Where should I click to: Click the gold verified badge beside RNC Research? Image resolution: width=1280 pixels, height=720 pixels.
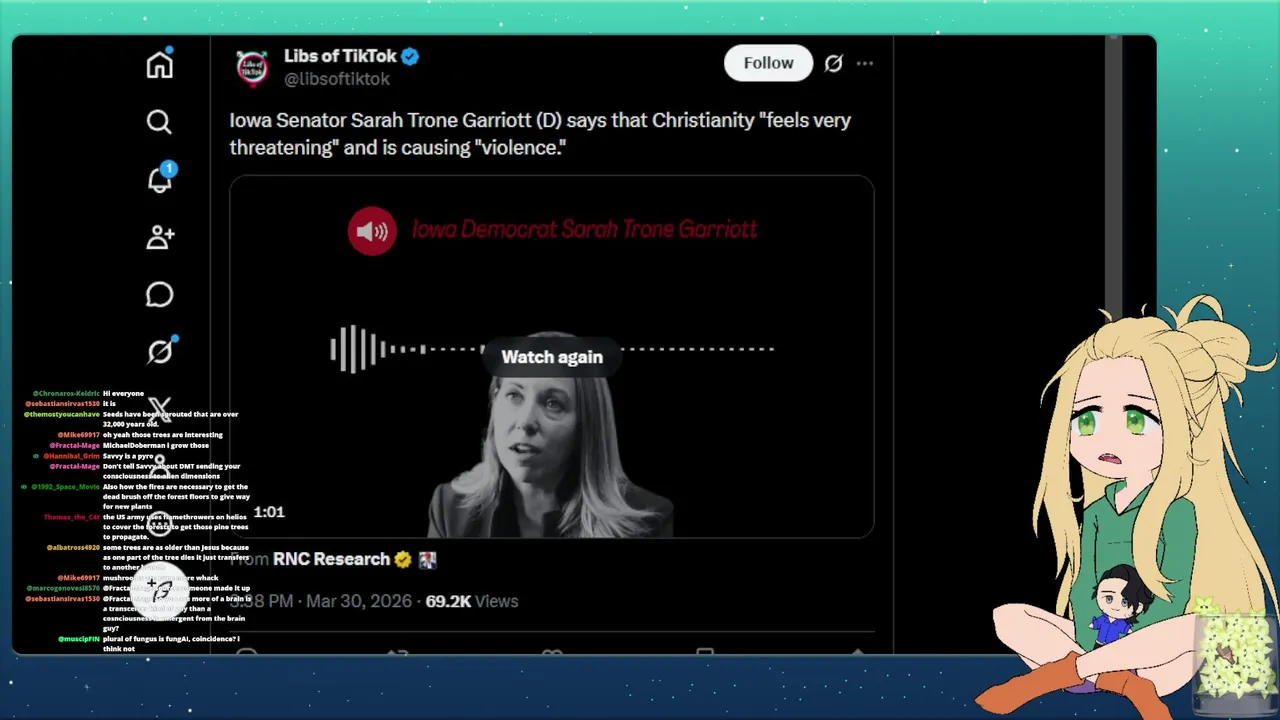click(x=403, y=560)
